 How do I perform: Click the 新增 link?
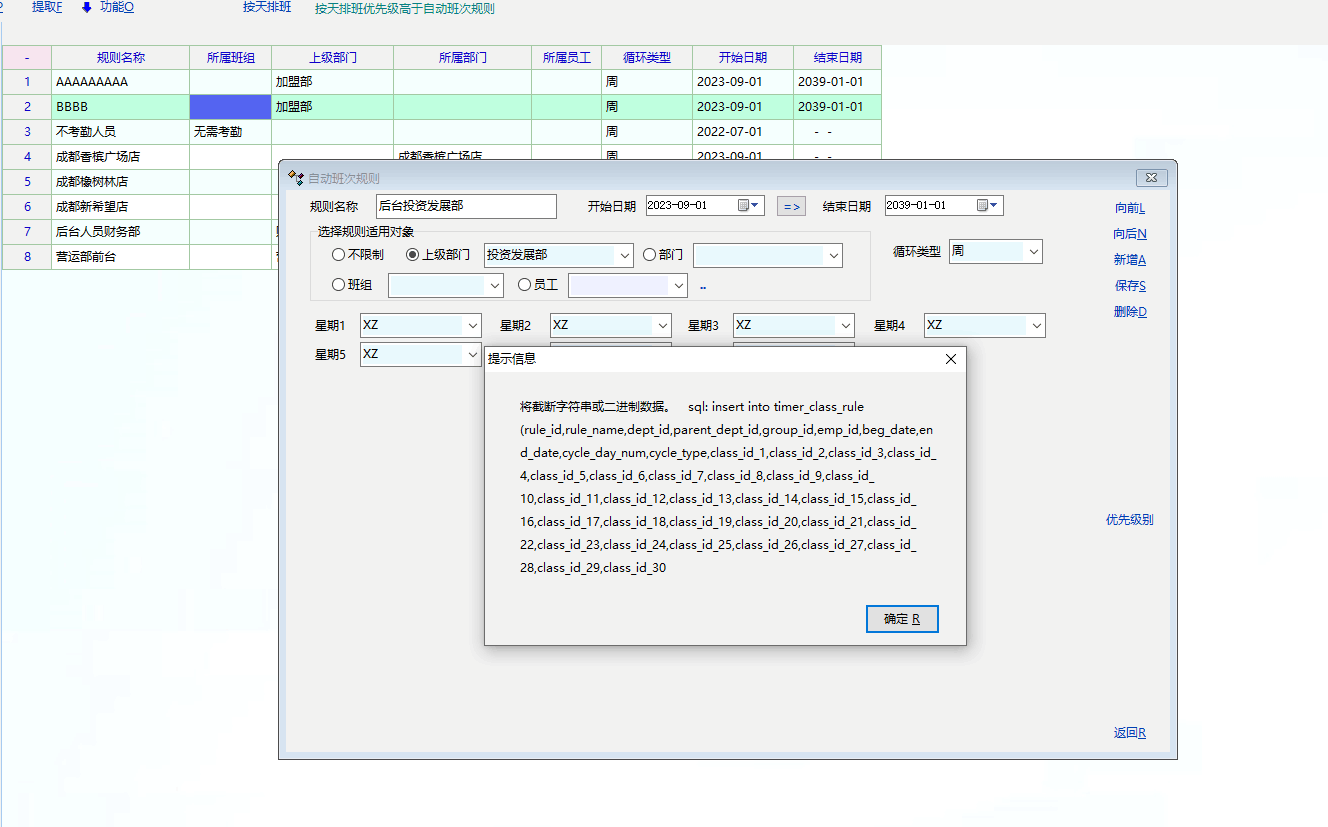[1130, 260]
